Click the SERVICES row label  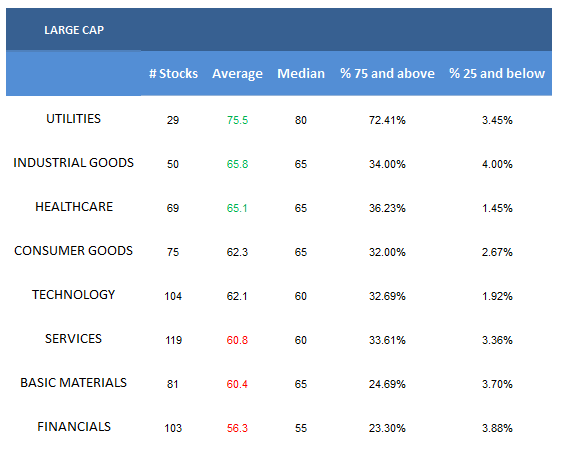[73, 339]
